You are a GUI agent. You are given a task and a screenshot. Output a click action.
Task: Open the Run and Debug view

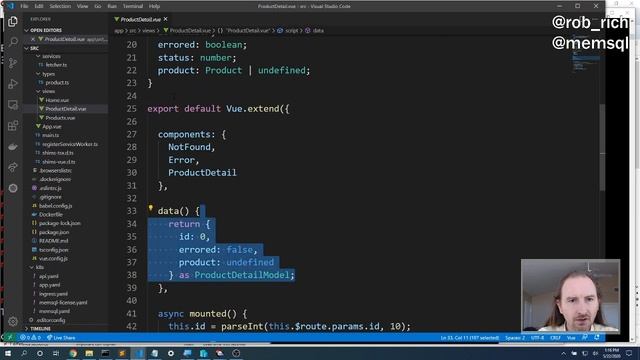tap(13, 84)
